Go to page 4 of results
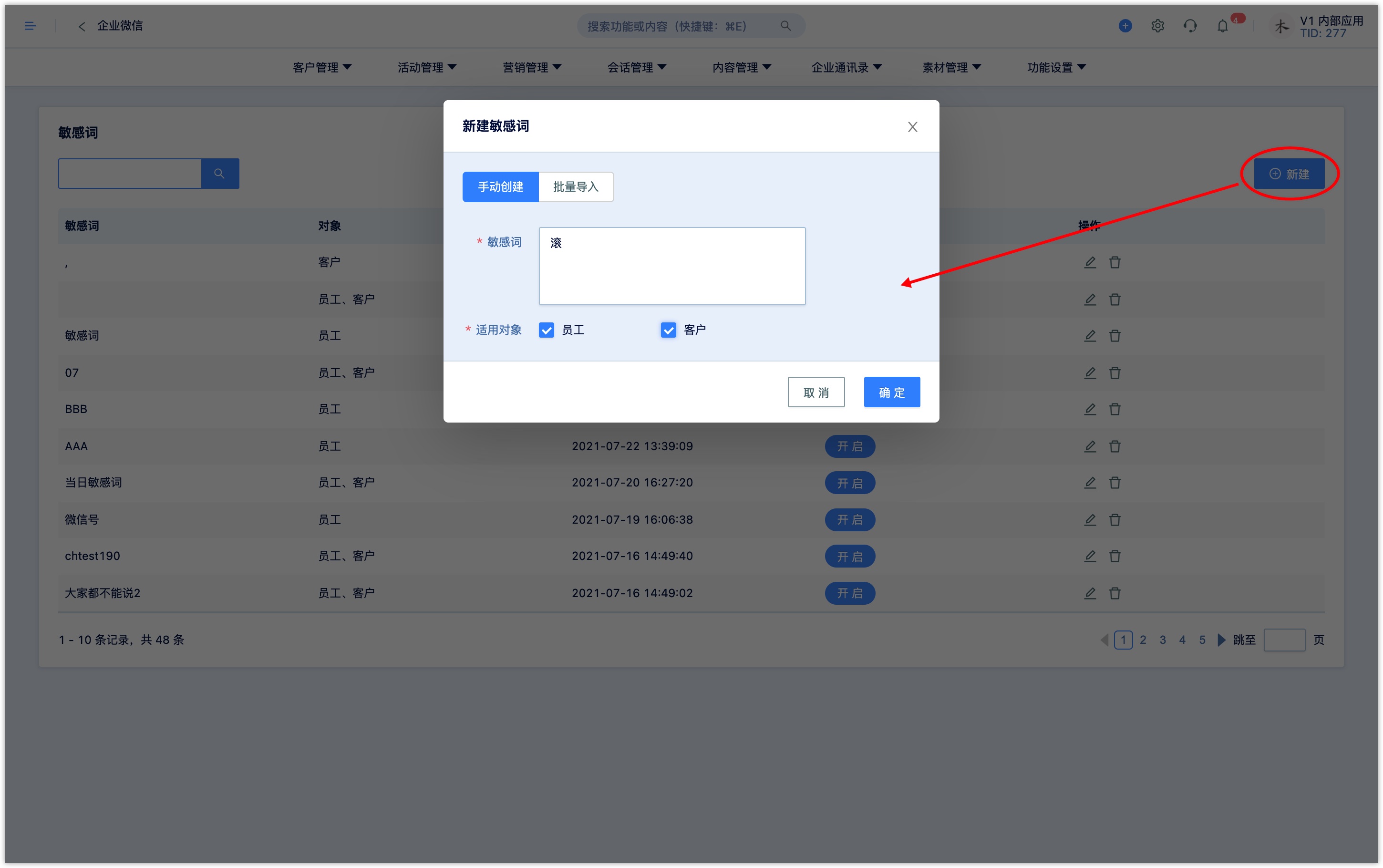The width and height of the screenshot is (1383, 868). (1182, 640)
